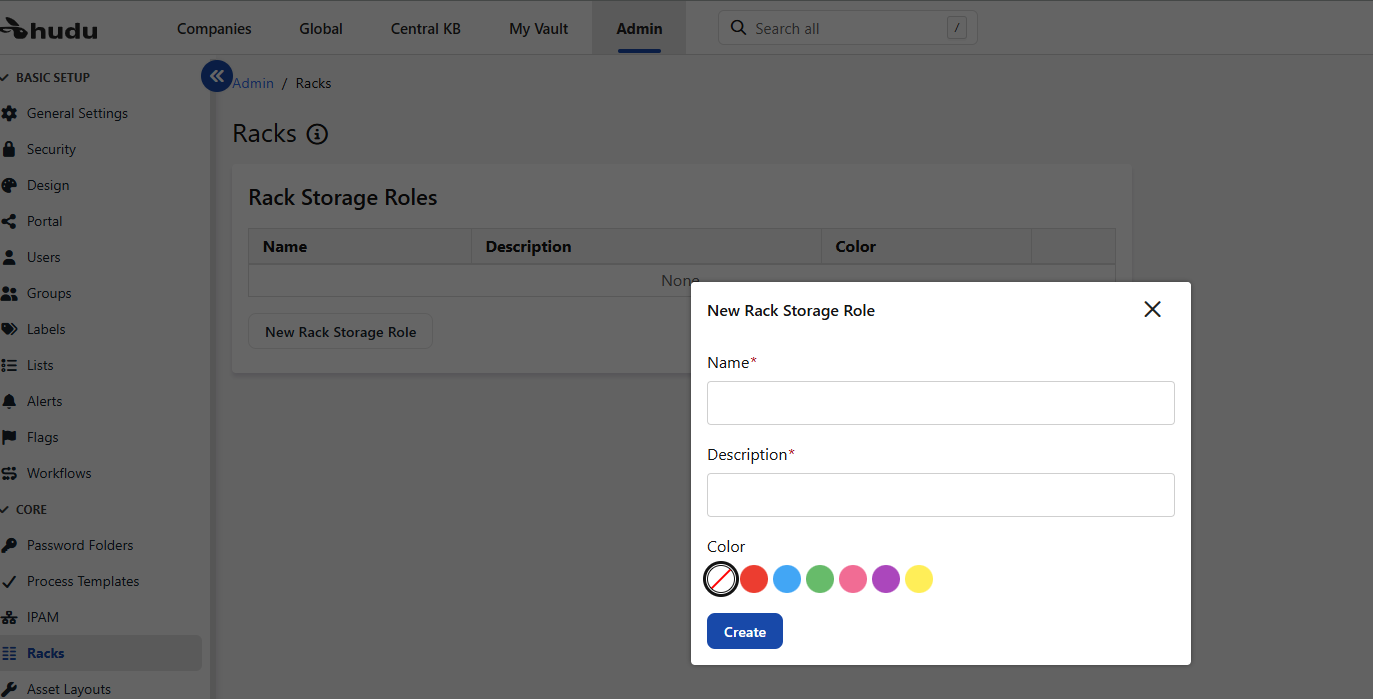This screenshot has height=699, width=1373.
Task: Click the Search all field
Action: point(848,28)
